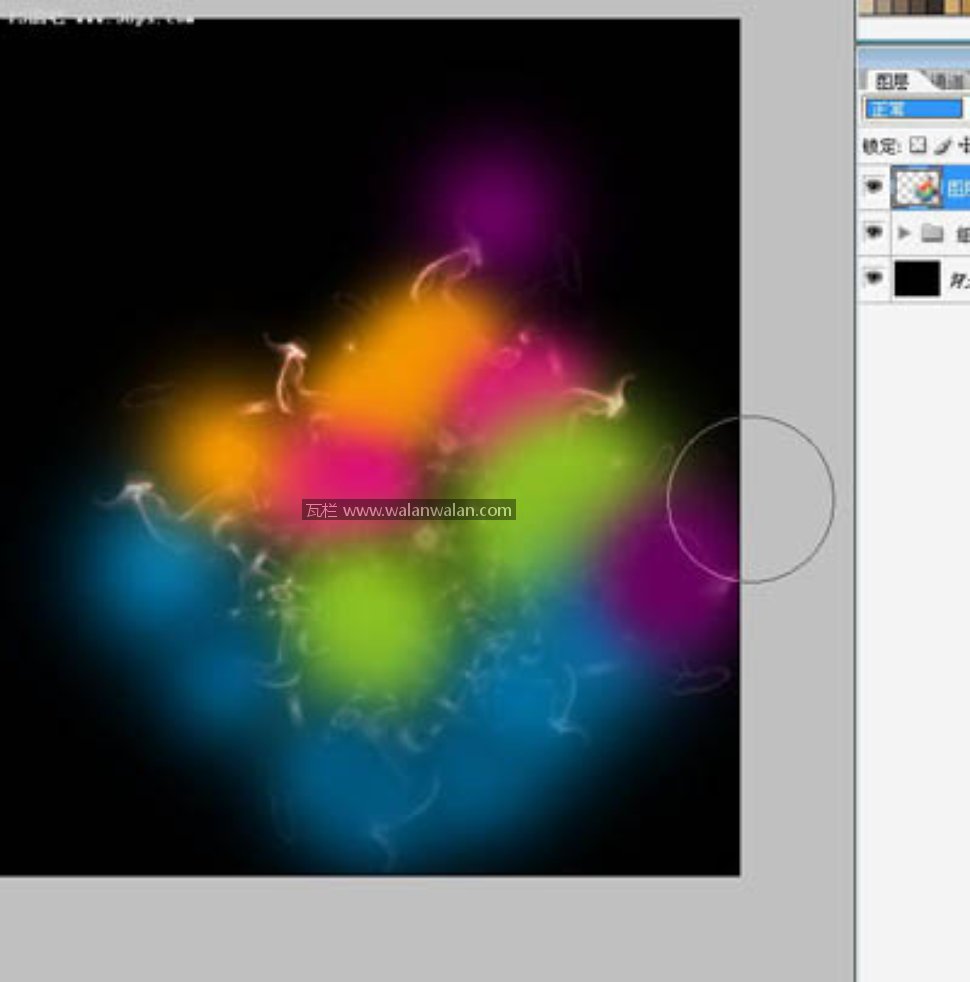Hide the top selected layer via eye icon

point(874,187)
